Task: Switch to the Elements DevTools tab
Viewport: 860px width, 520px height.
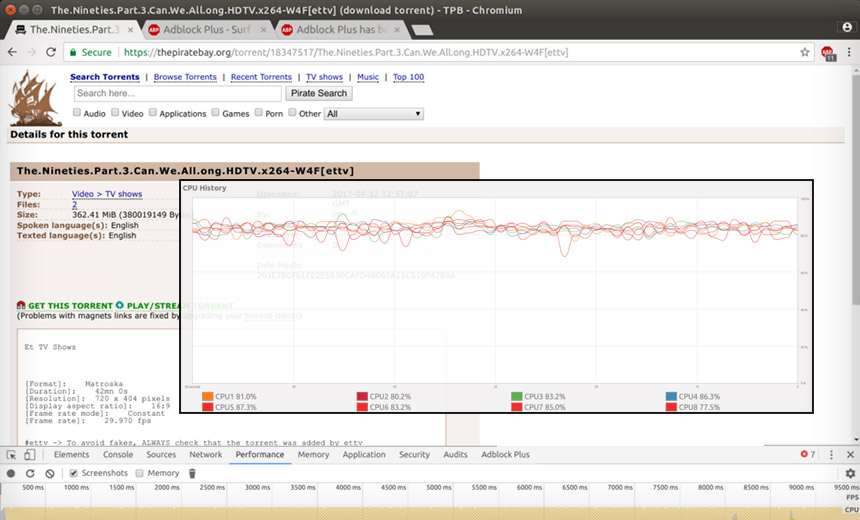Action: tap(71, 455)
